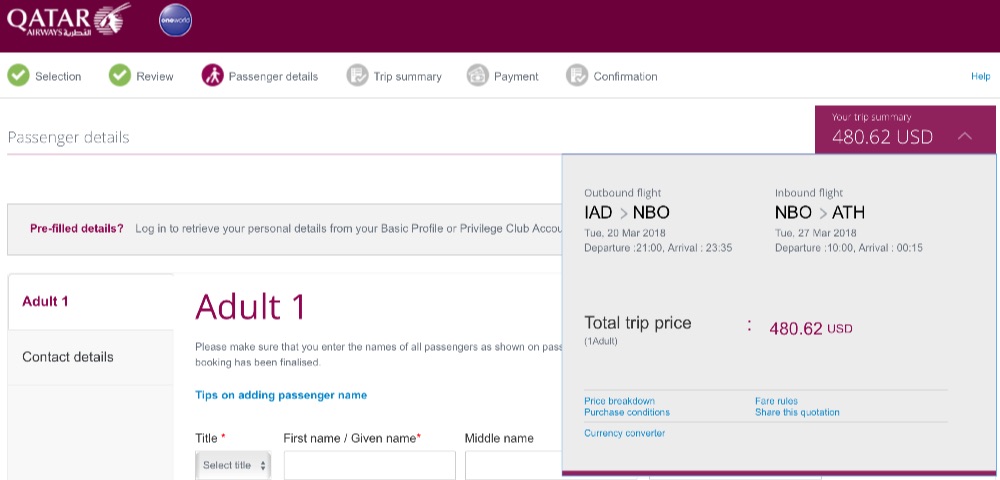
Task: Collapse the trip summary chevron
Action: [x=964, y=136]
